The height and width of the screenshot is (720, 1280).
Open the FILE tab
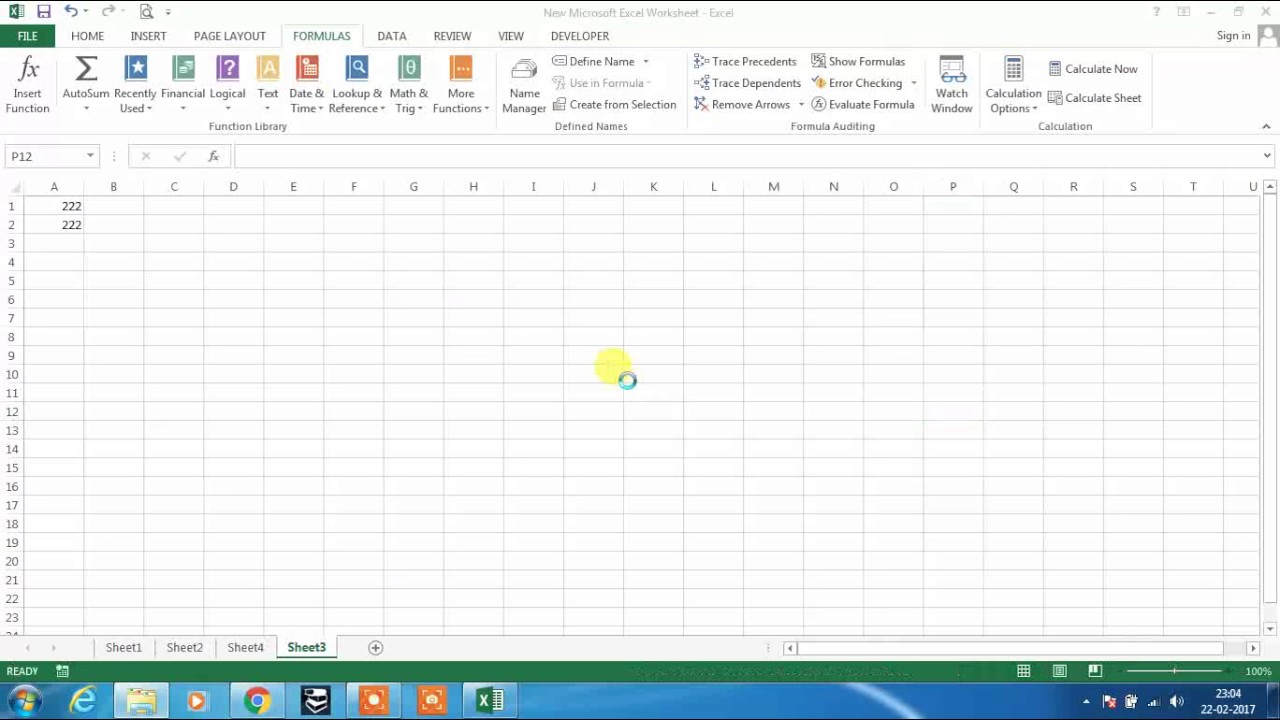click(x=27, y=36)
